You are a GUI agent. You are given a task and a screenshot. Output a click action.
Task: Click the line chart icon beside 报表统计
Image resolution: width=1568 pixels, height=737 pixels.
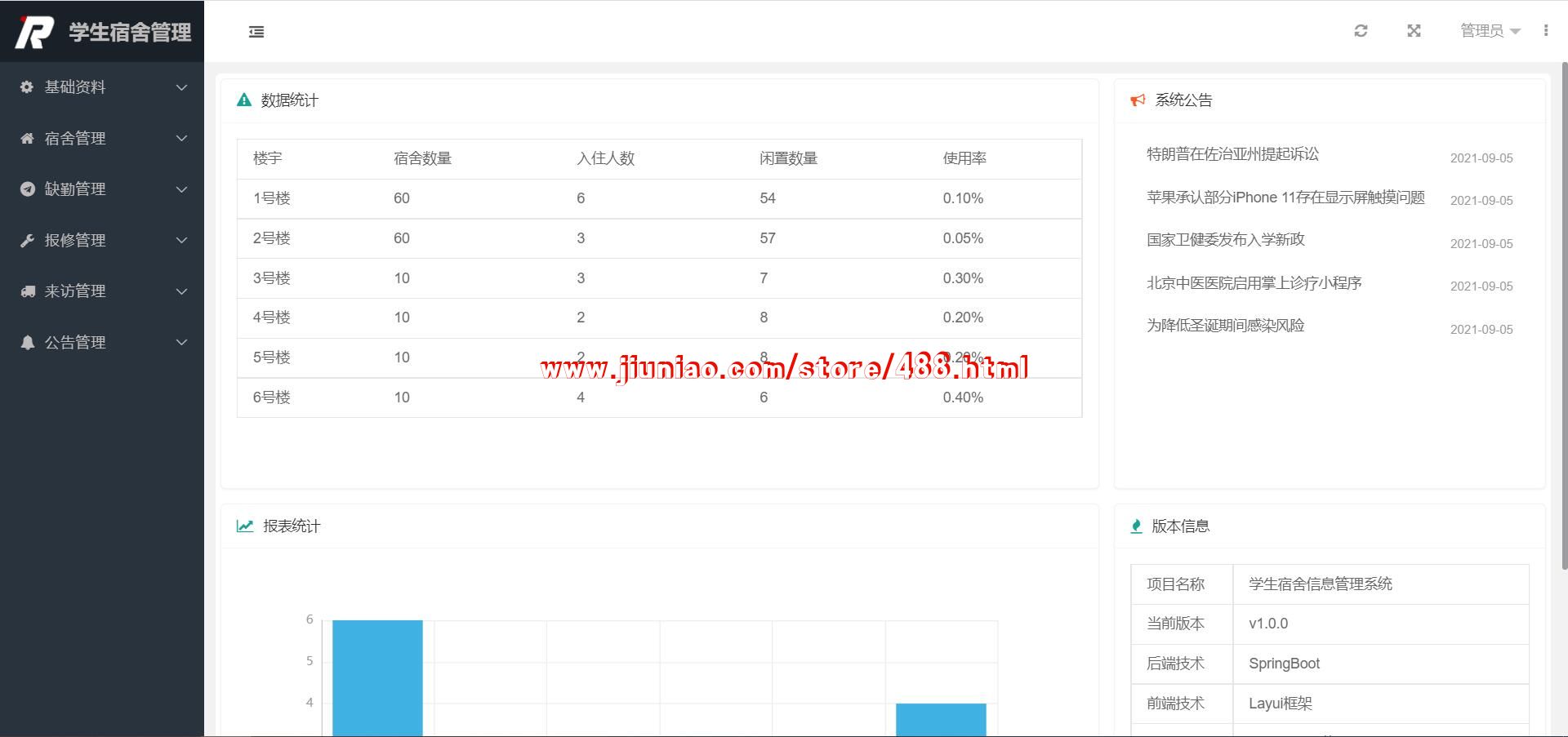[x=245, y=526]
